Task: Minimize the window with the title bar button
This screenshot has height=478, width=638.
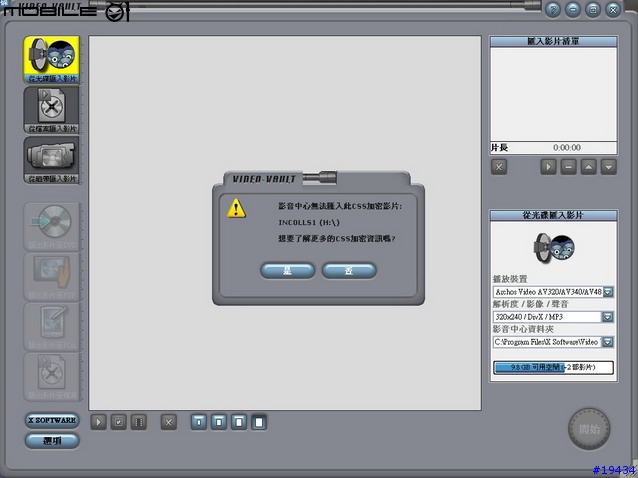Action: pyautogui.click(x=572, y=9)
